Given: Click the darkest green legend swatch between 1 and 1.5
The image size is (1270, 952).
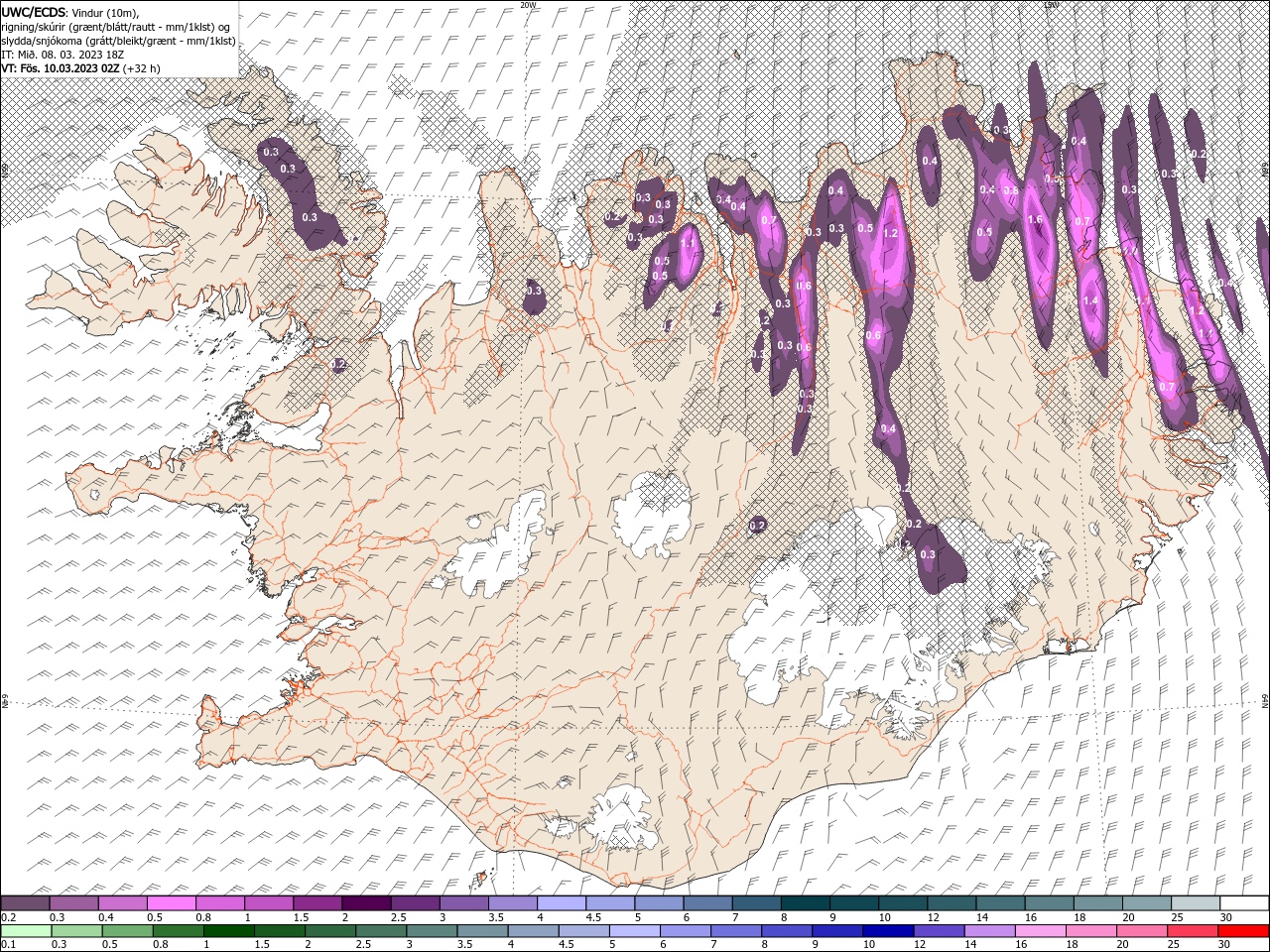Looking at the screenshot, I should click(228, 930).
